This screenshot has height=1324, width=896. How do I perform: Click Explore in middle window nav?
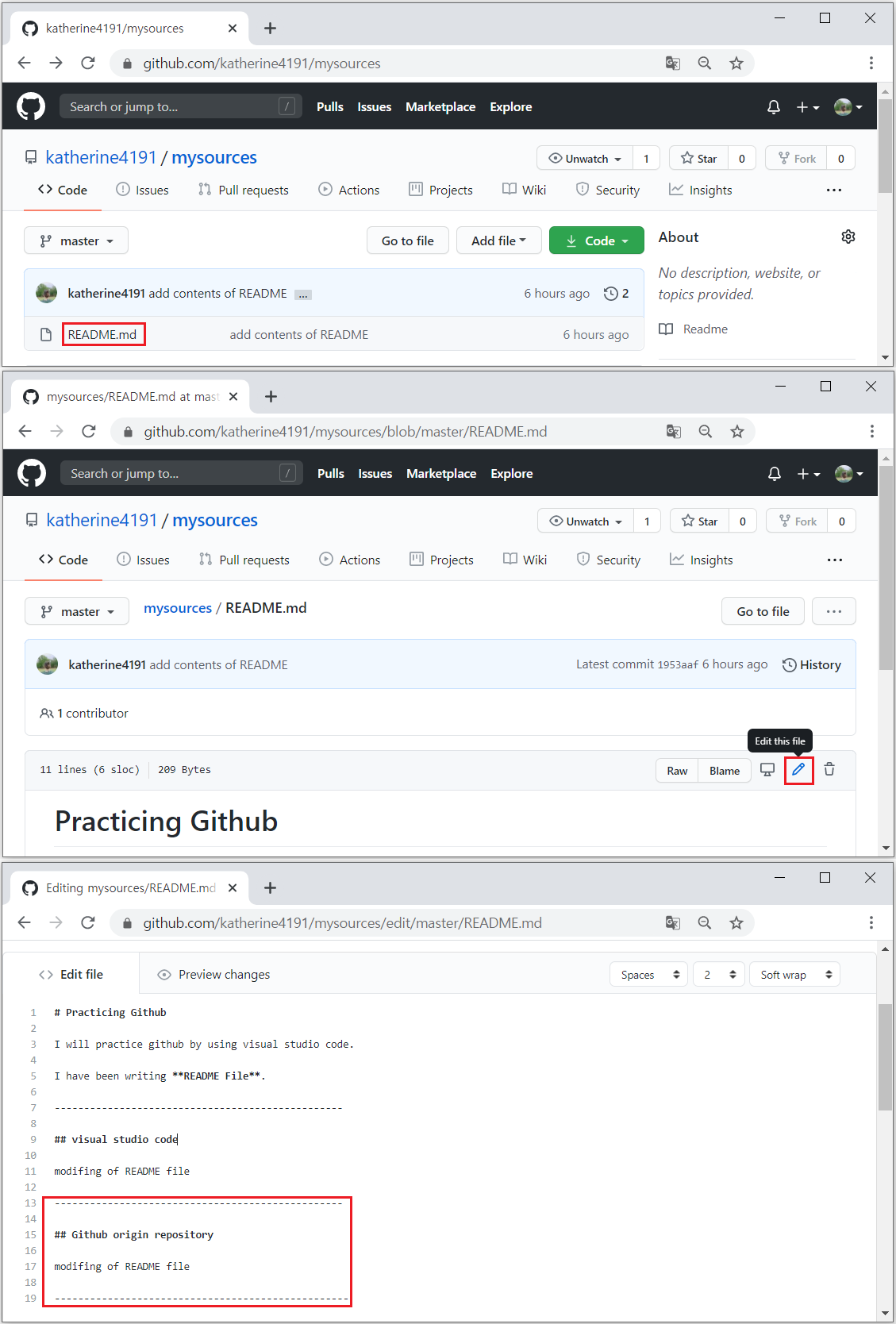coord(512,474)
